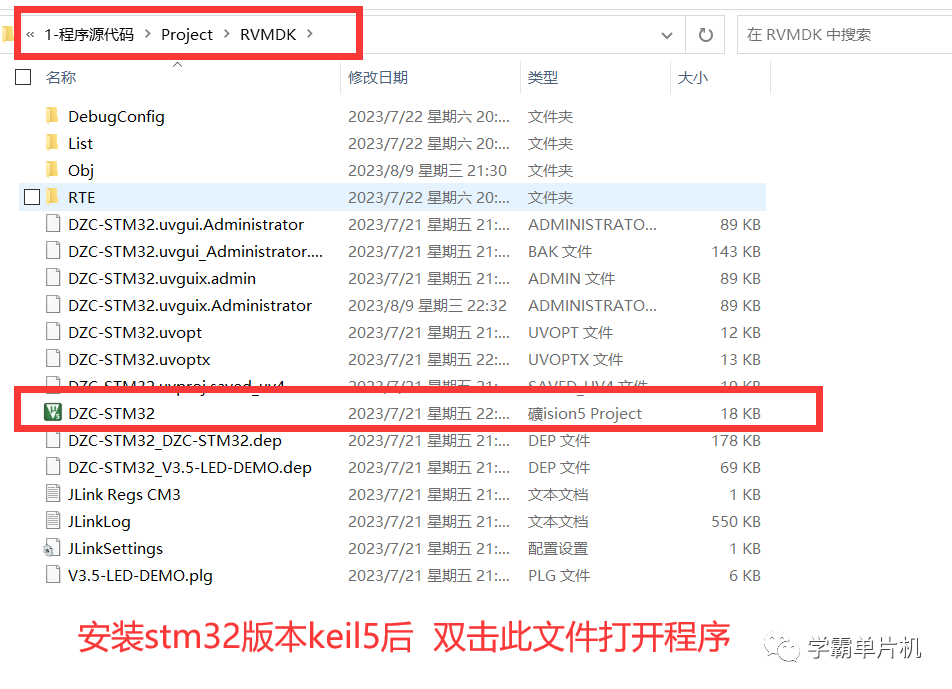Select file DZC-STM32.uvgui.Administrator
Screen dimensions: 952x689
(186, 225)
